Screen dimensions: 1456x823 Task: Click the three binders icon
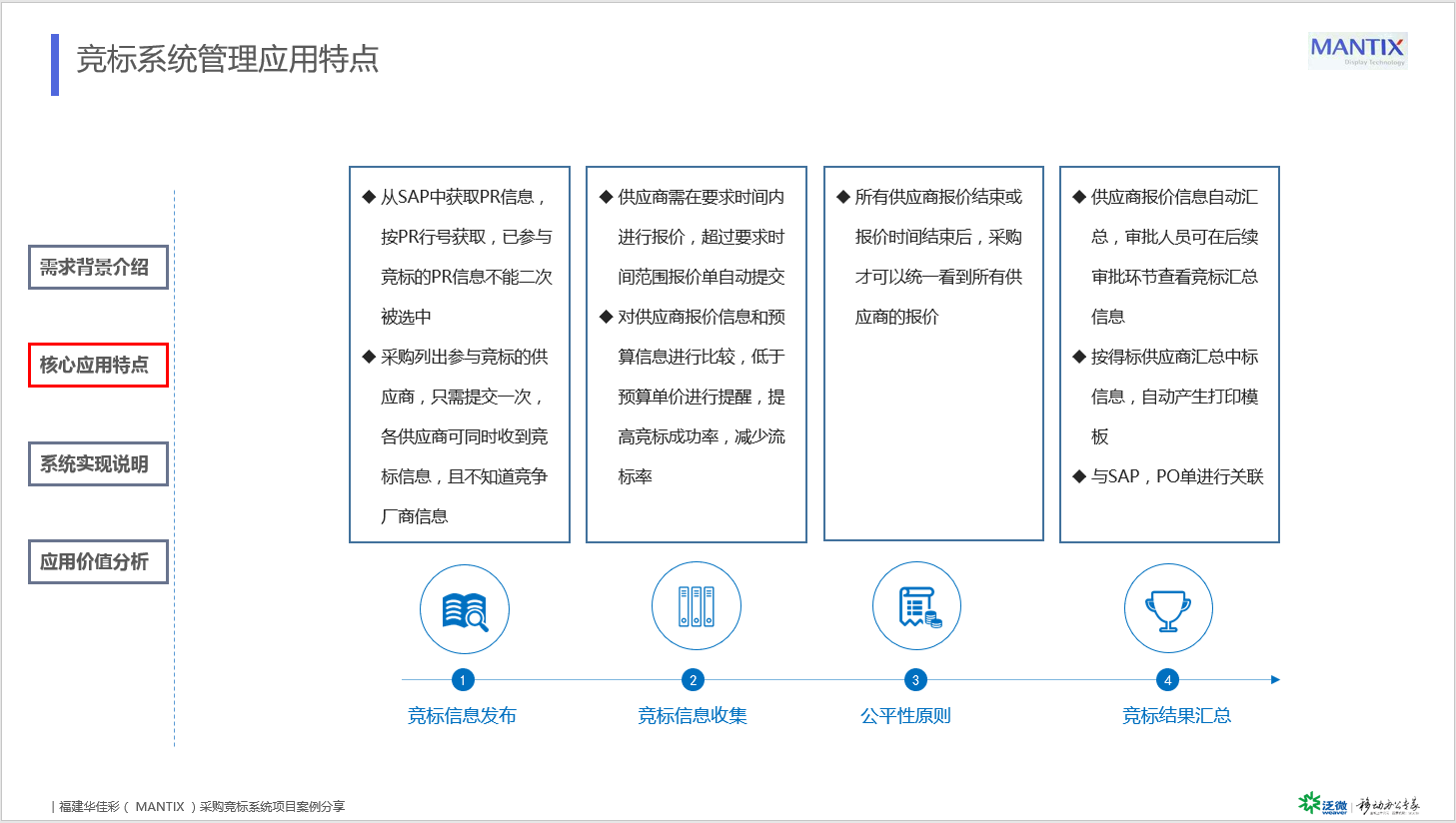[697, 606]
